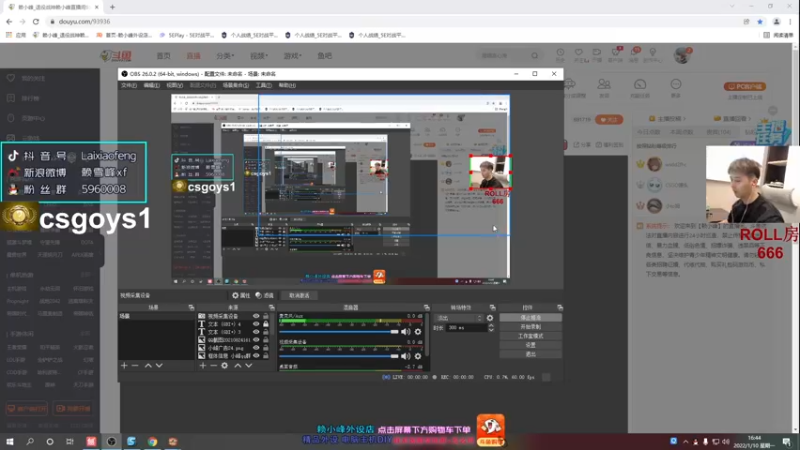Expand the 游戏 dropdown in the Douyu navigation
800x450 pixels.
[292, 56]
